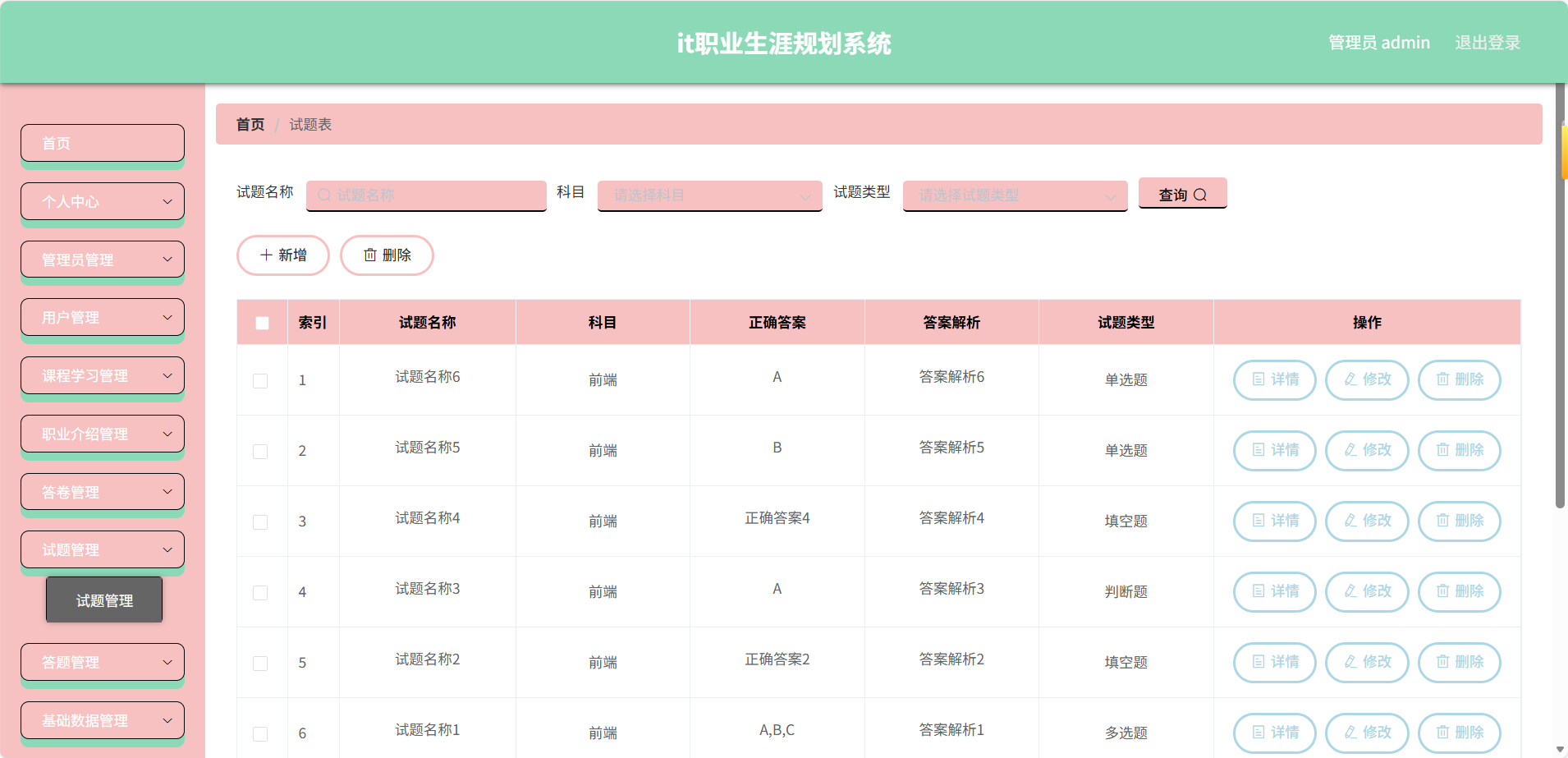Tick the select-all checkbox in table header
Image resolution: width=1568 pixels, height=758 pixels.
[262, 323]
